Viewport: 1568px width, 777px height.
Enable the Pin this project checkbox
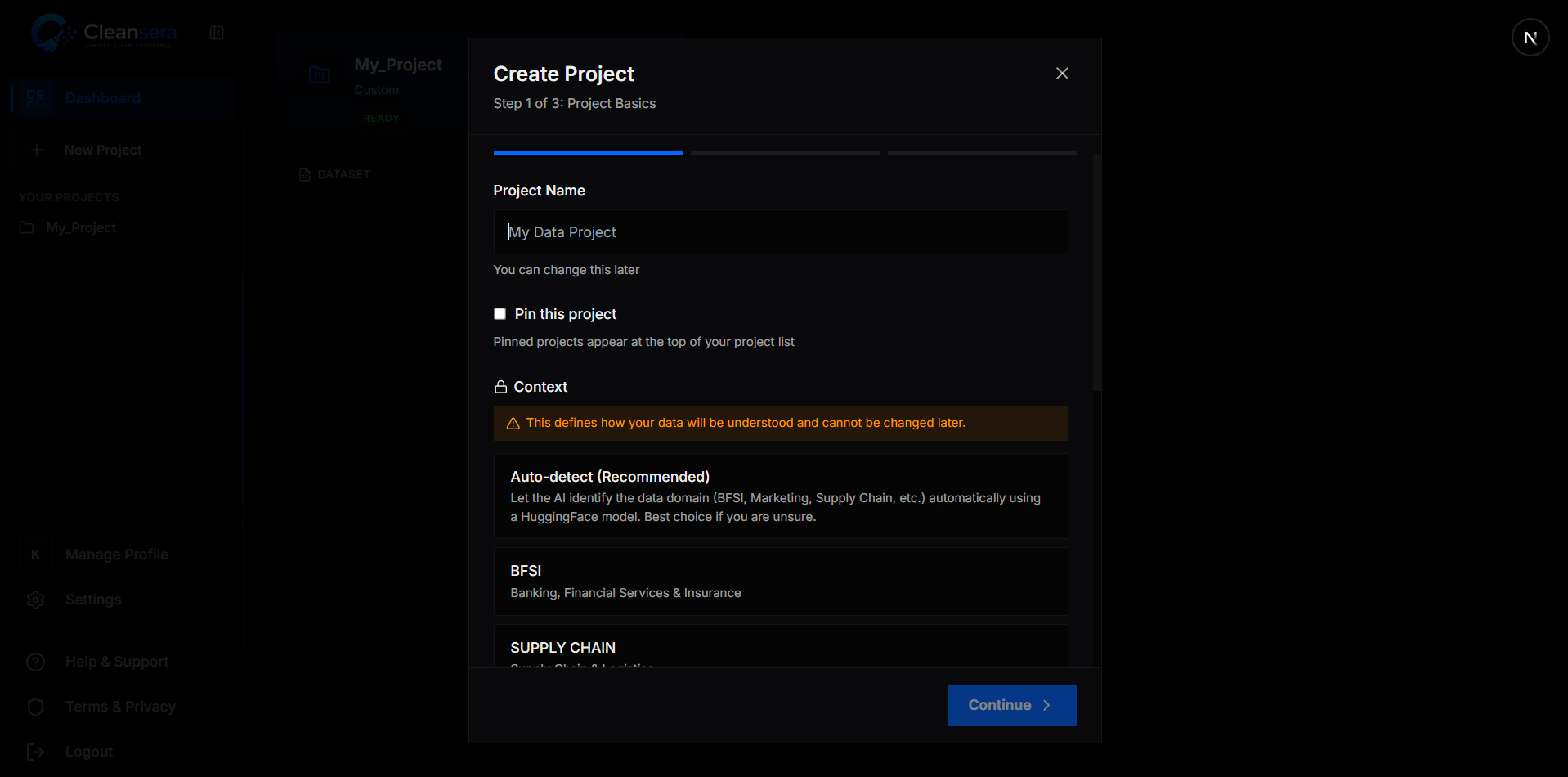click(x=500, y=314)
